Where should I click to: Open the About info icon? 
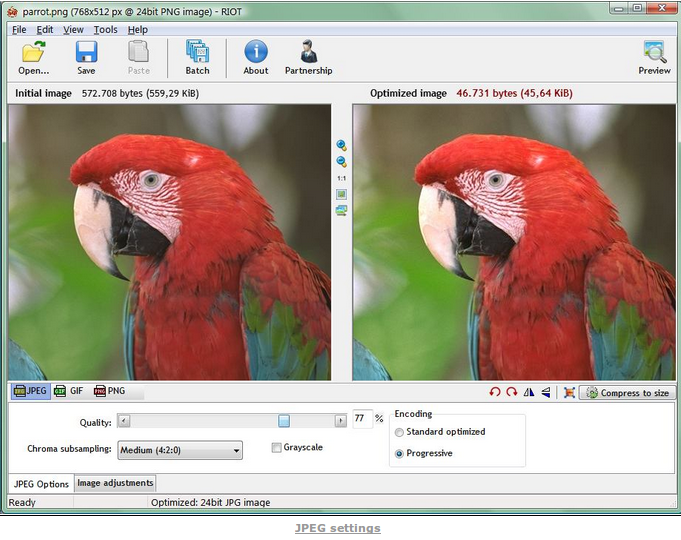(x=256, y=57)
